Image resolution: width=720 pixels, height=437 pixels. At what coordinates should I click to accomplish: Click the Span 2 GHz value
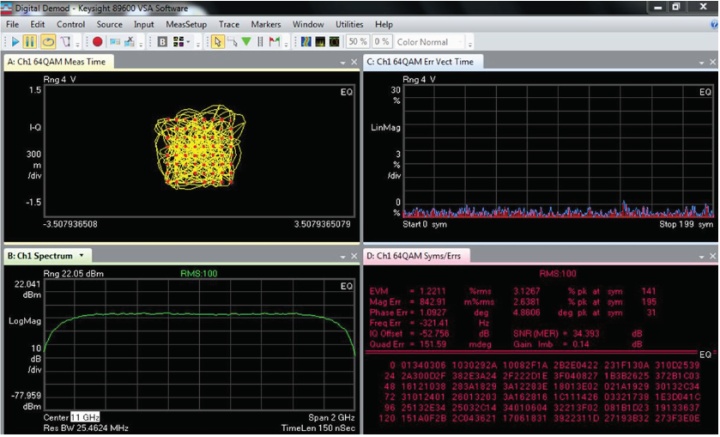(332, 418)
